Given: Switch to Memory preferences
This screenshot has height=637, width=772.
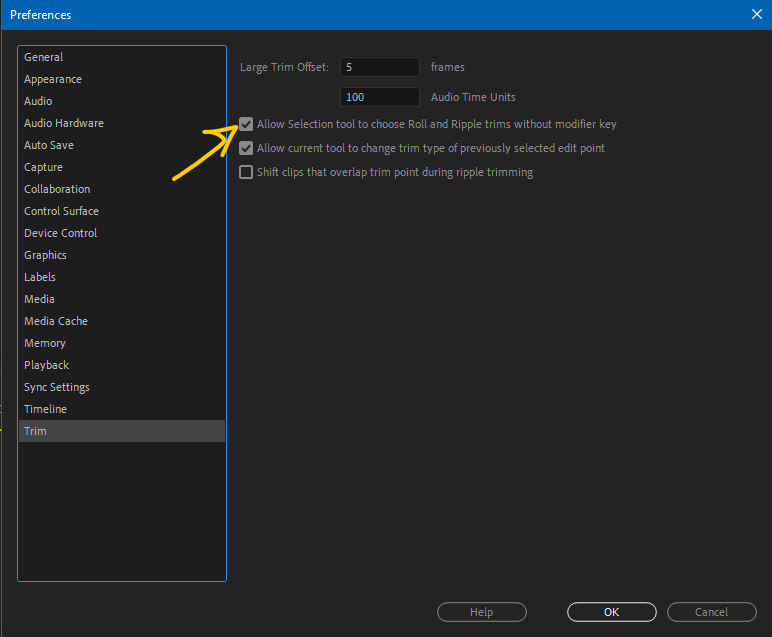Looking at the screenshot, I should [x=45, y=344].
